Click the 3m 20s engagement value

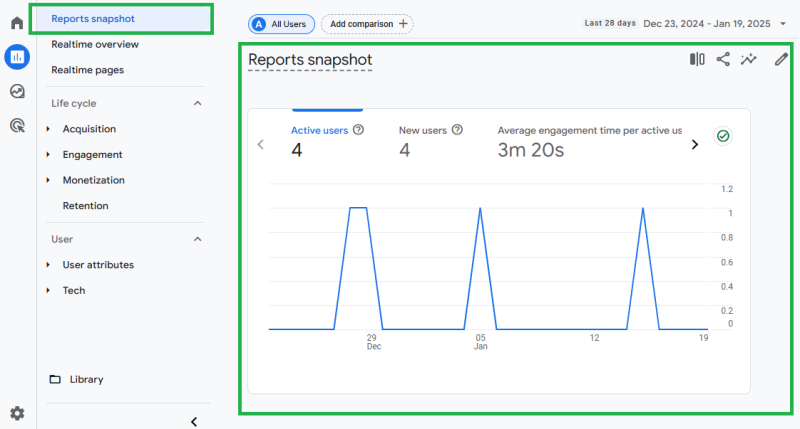(x=531, y=150)
